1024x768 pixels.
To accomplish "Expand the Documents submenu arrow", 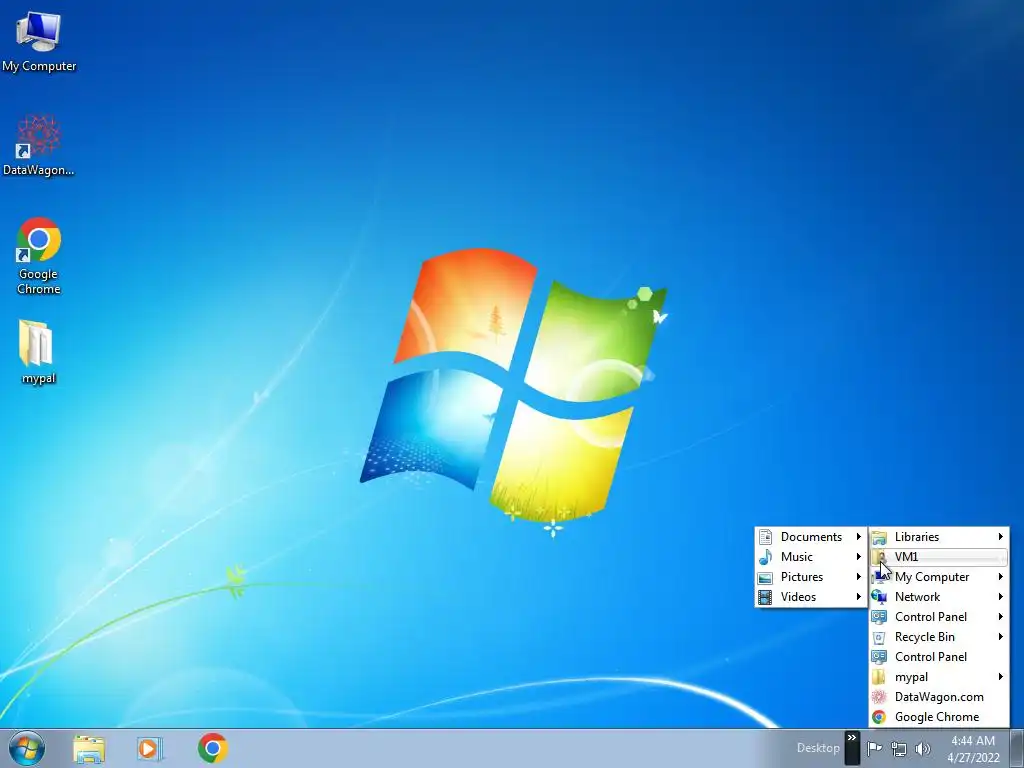I will (859, 537).
